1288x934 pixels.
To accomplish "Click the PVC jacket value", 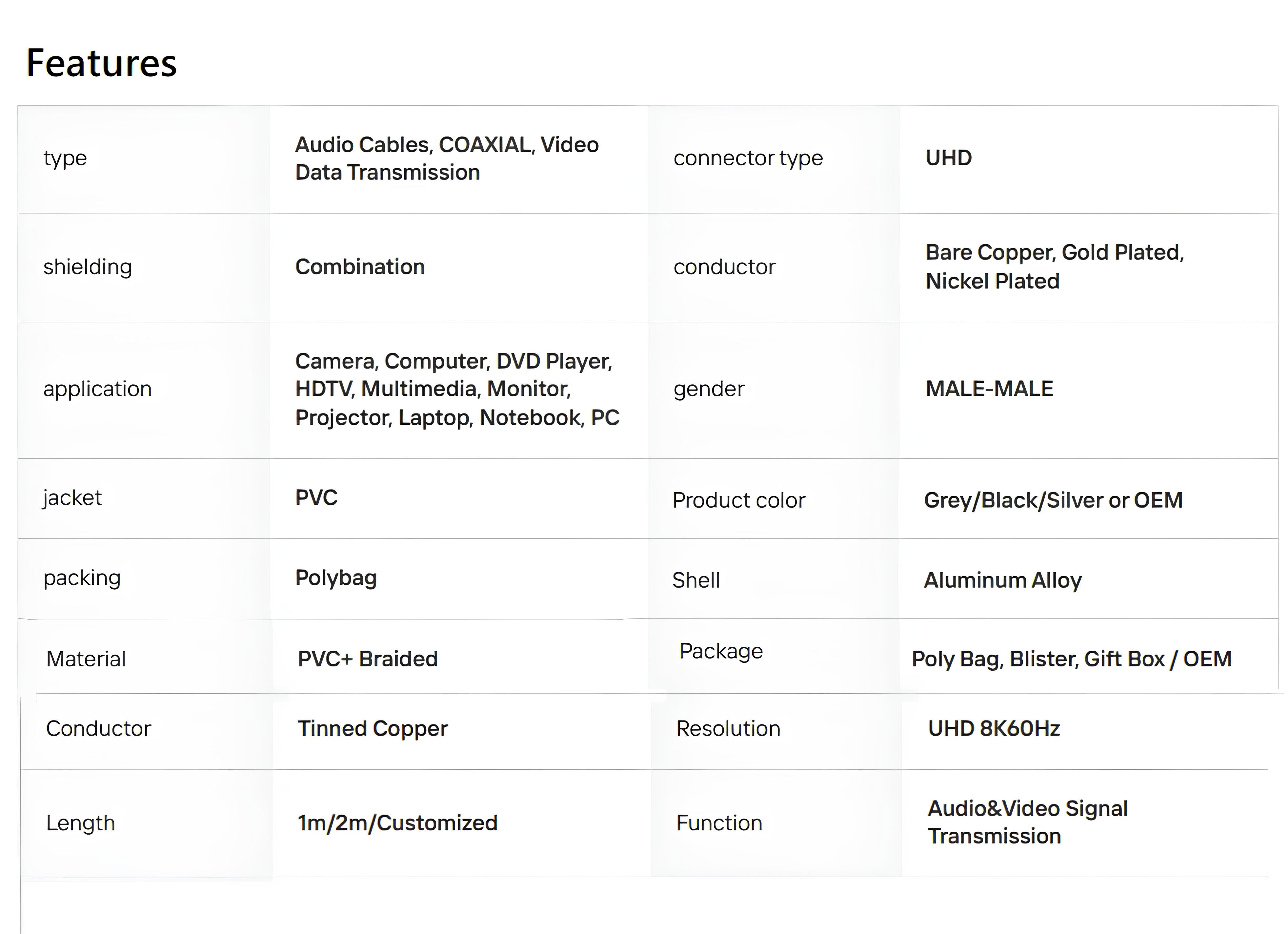I will (x=316, y=498).
